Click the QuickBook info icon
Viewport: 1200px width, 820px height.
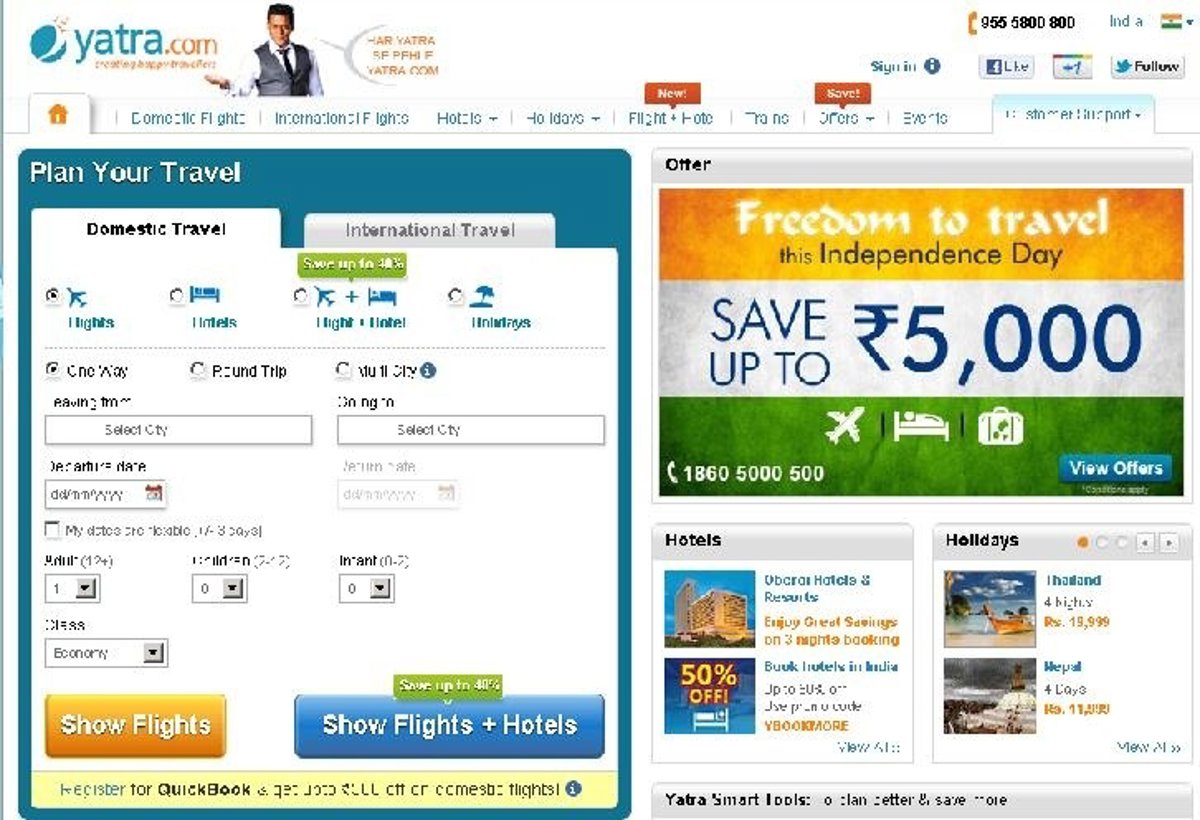point(573,788)
